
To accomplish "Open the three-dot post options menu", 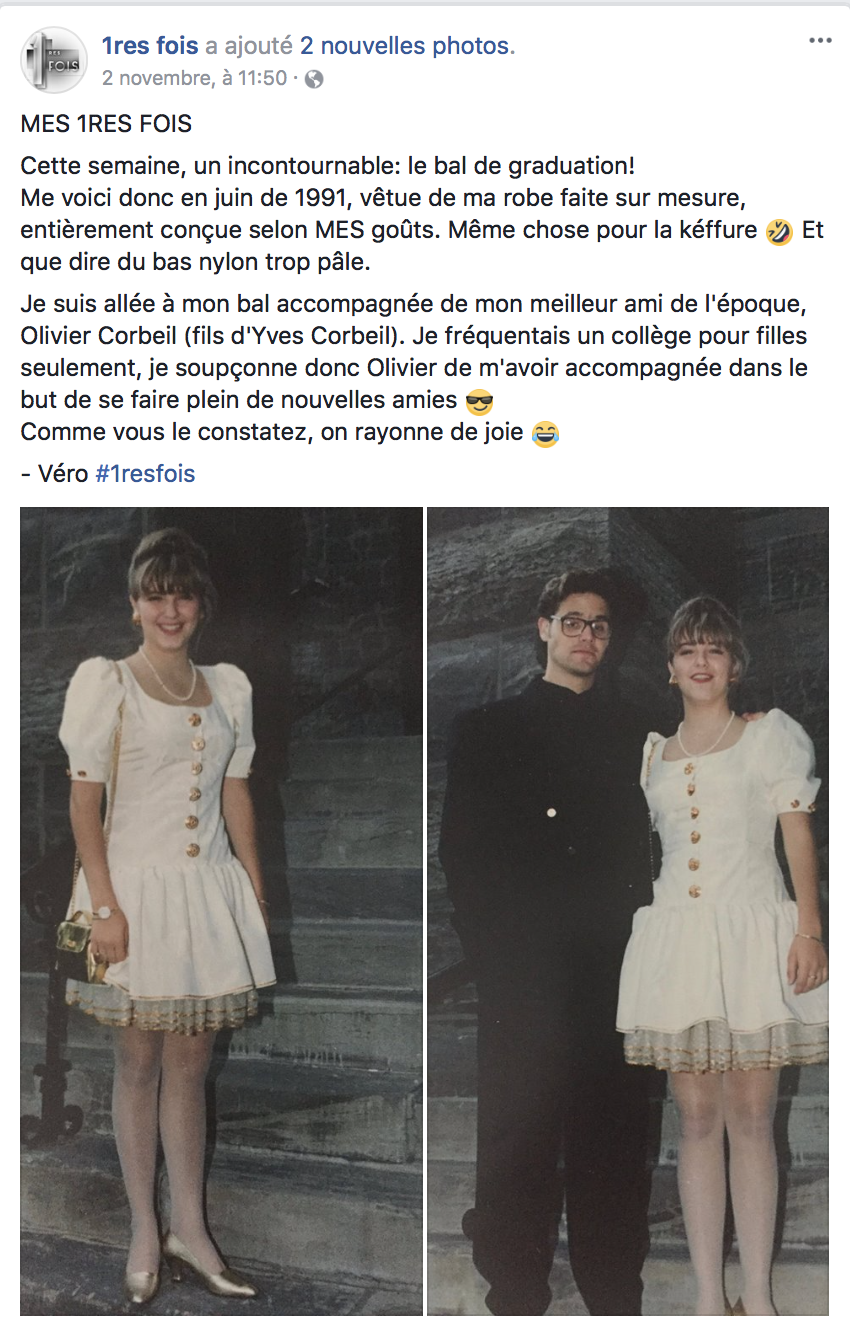I will point(820,41).
